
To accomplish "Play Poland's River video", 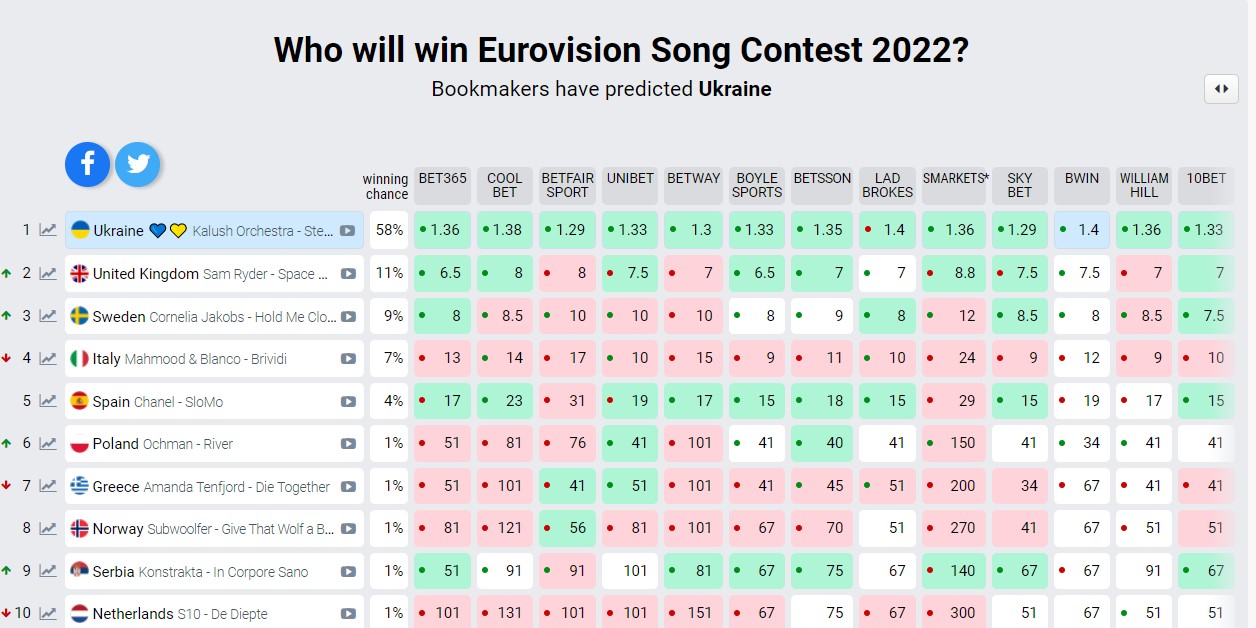I will 347,444.
